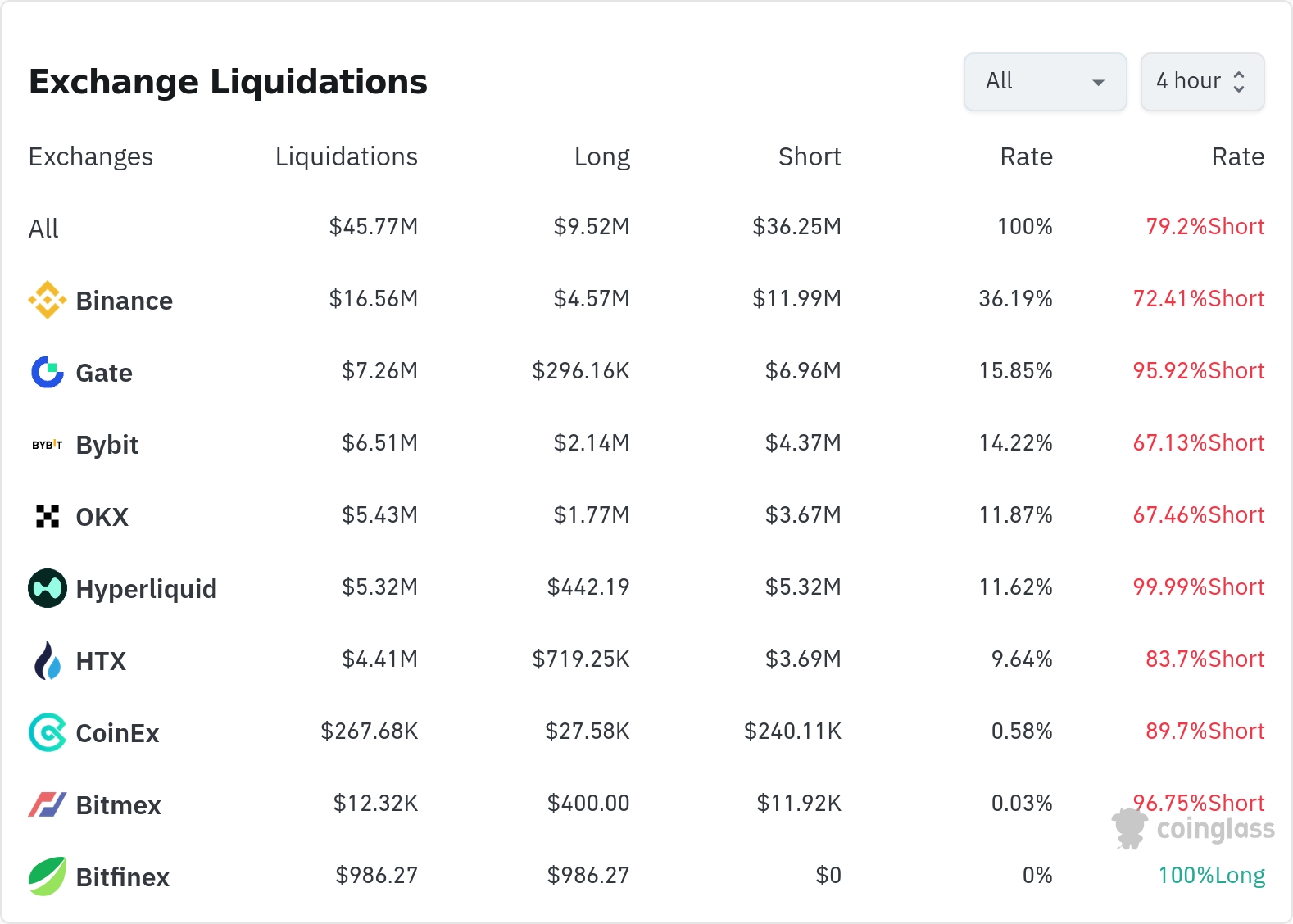Click the Bitfinex leaf logo icon

point(47,876)
